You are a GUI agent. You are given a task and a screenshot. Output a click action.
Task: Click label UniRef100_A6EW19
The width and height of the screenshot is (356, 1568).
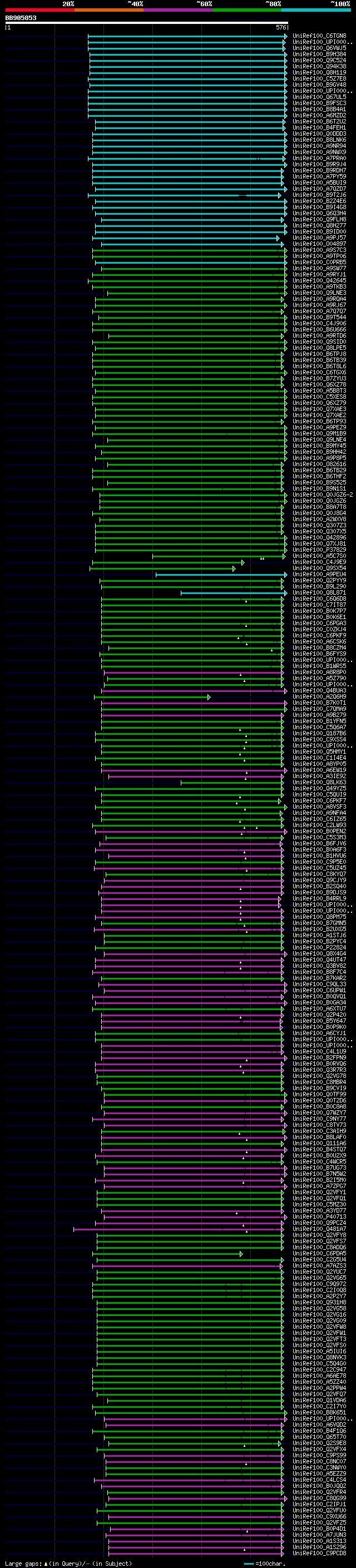[319, 770]
